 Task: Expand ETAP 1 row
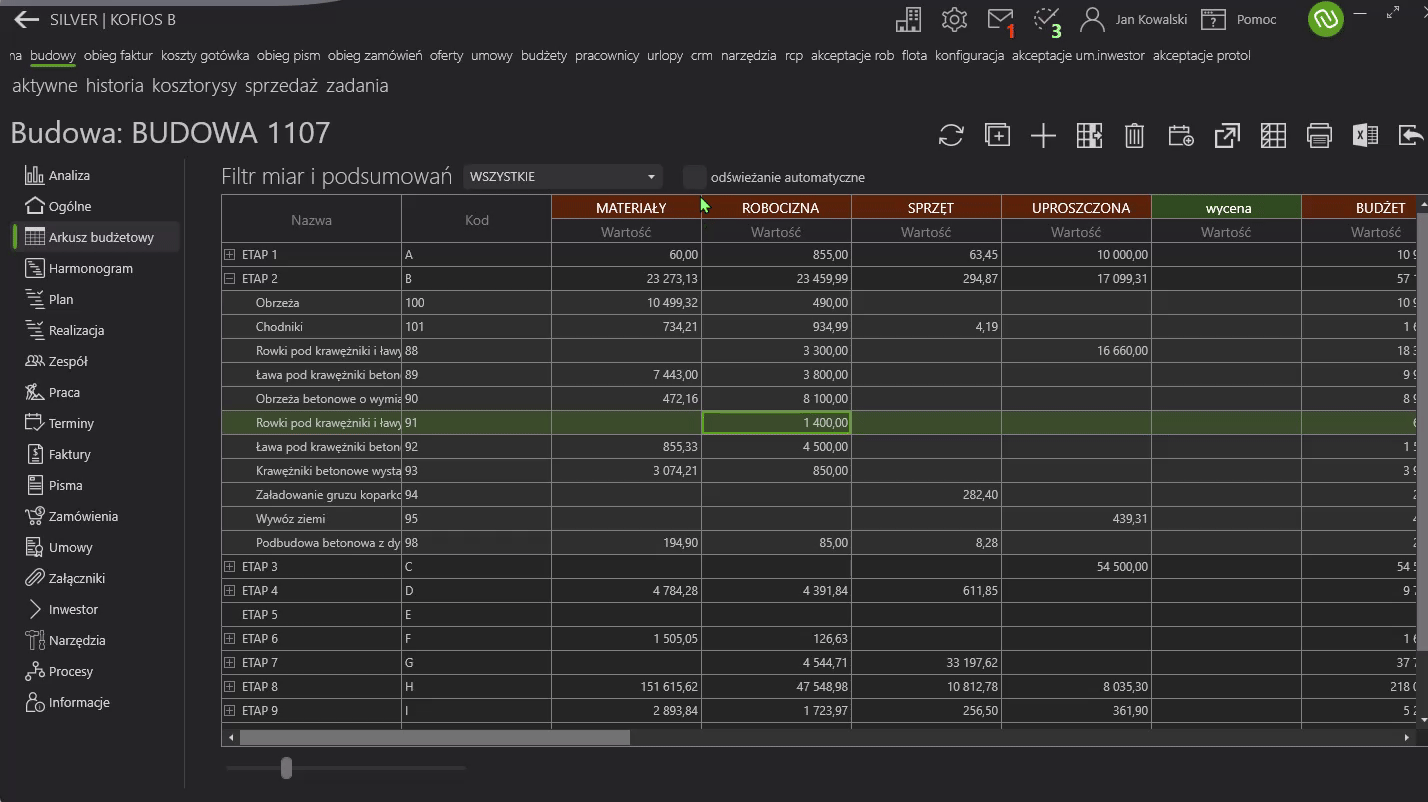pos(229,255)
